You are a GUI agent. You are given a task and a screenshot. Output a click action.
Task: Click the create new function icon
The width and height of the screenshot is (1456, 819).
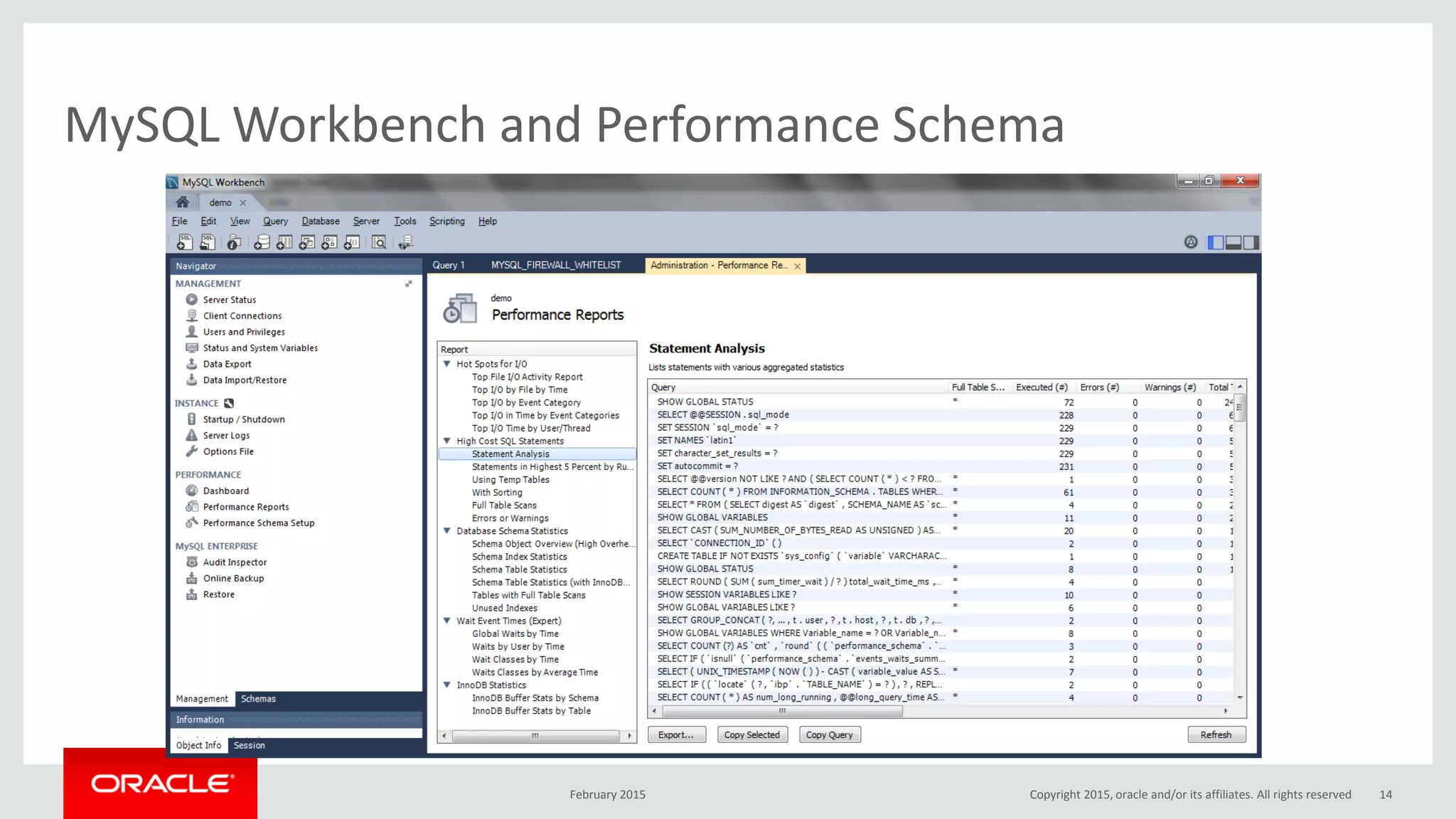point(352,242)
